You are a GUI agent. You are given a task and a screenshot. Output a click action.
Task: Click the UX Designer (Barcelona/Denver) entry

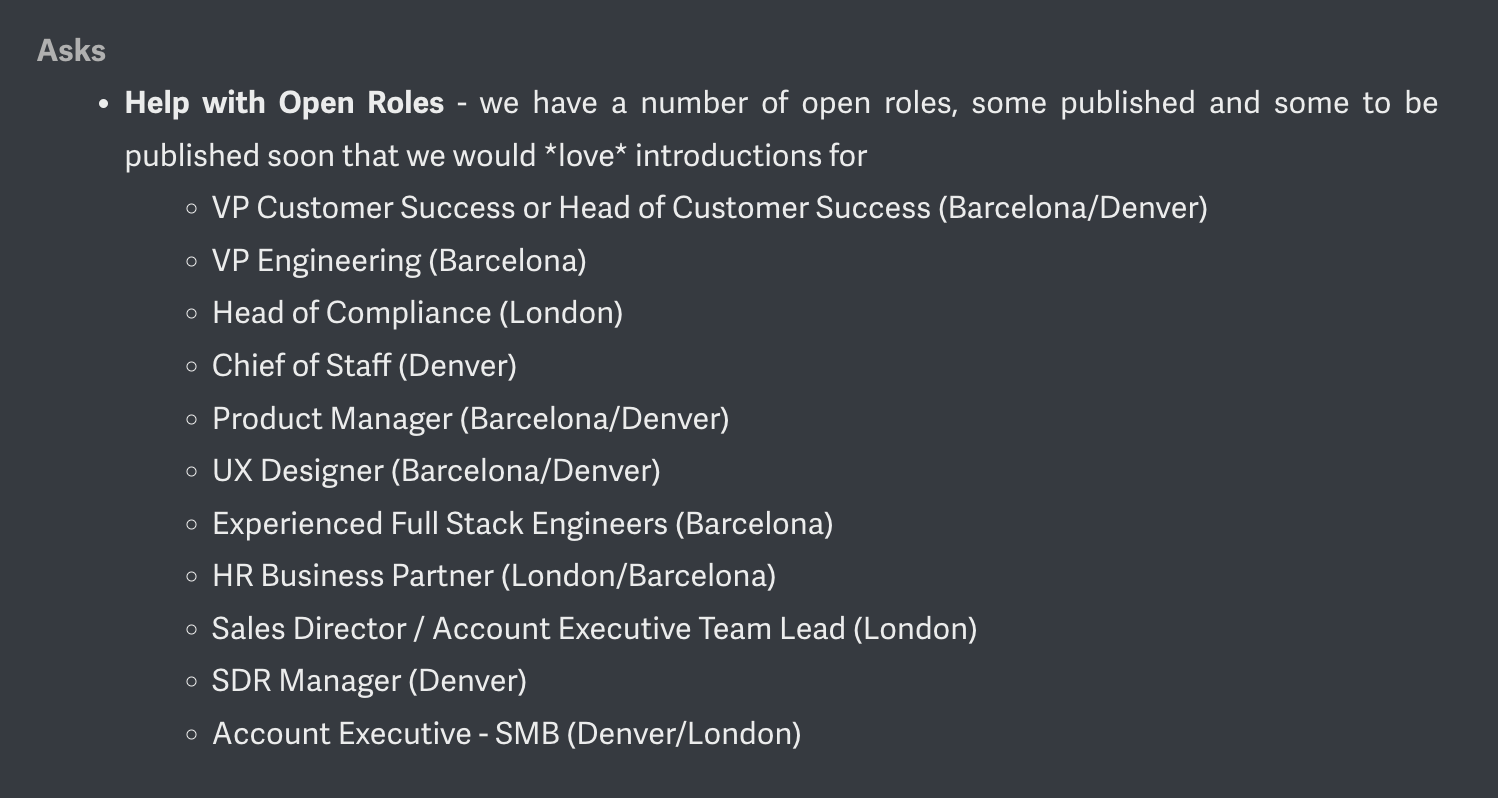[x=436, y=471]
